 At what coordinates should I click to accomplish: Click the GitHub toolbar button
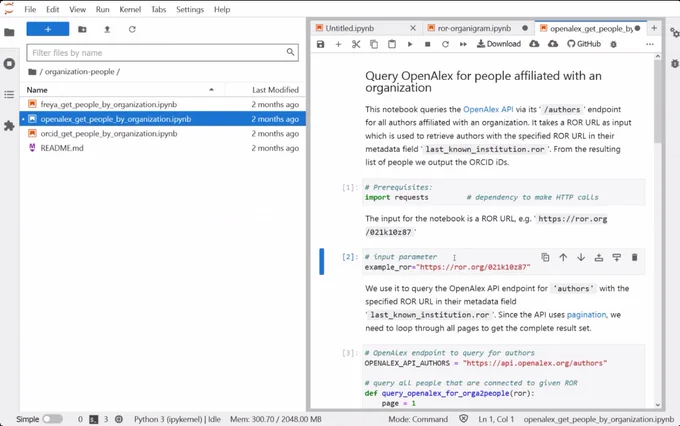click(x=584, y=44)
